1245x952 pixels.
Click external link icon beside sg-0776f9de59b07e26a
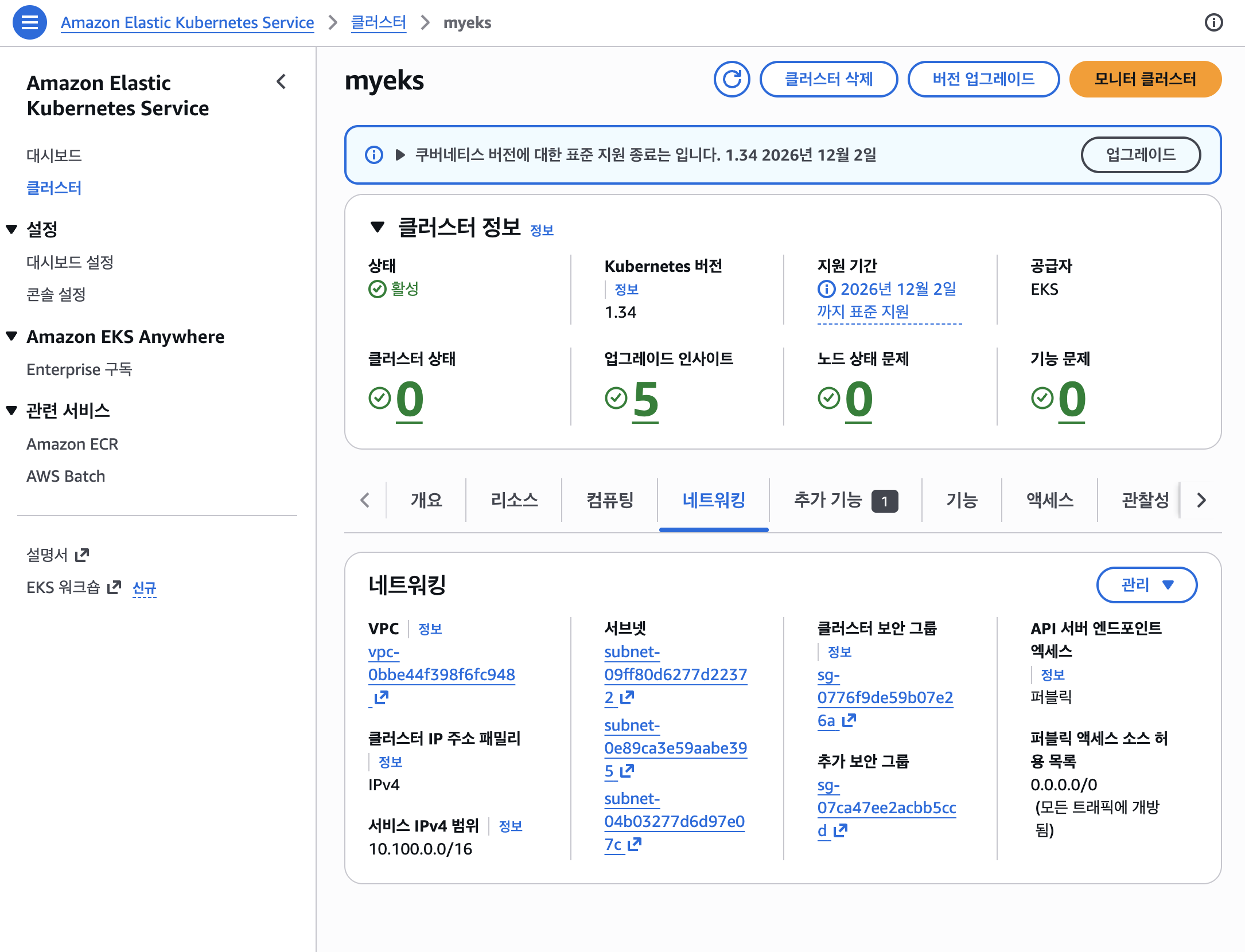pyautogui.click(x=848, y=721)
